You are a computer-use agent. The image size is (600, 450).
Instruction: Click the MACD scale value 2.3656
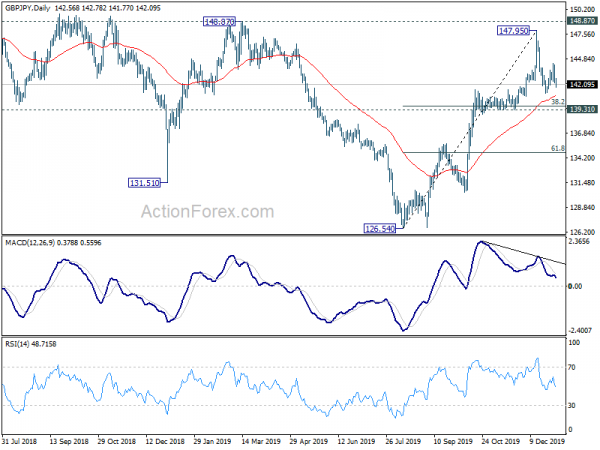(x=579, y=241)
